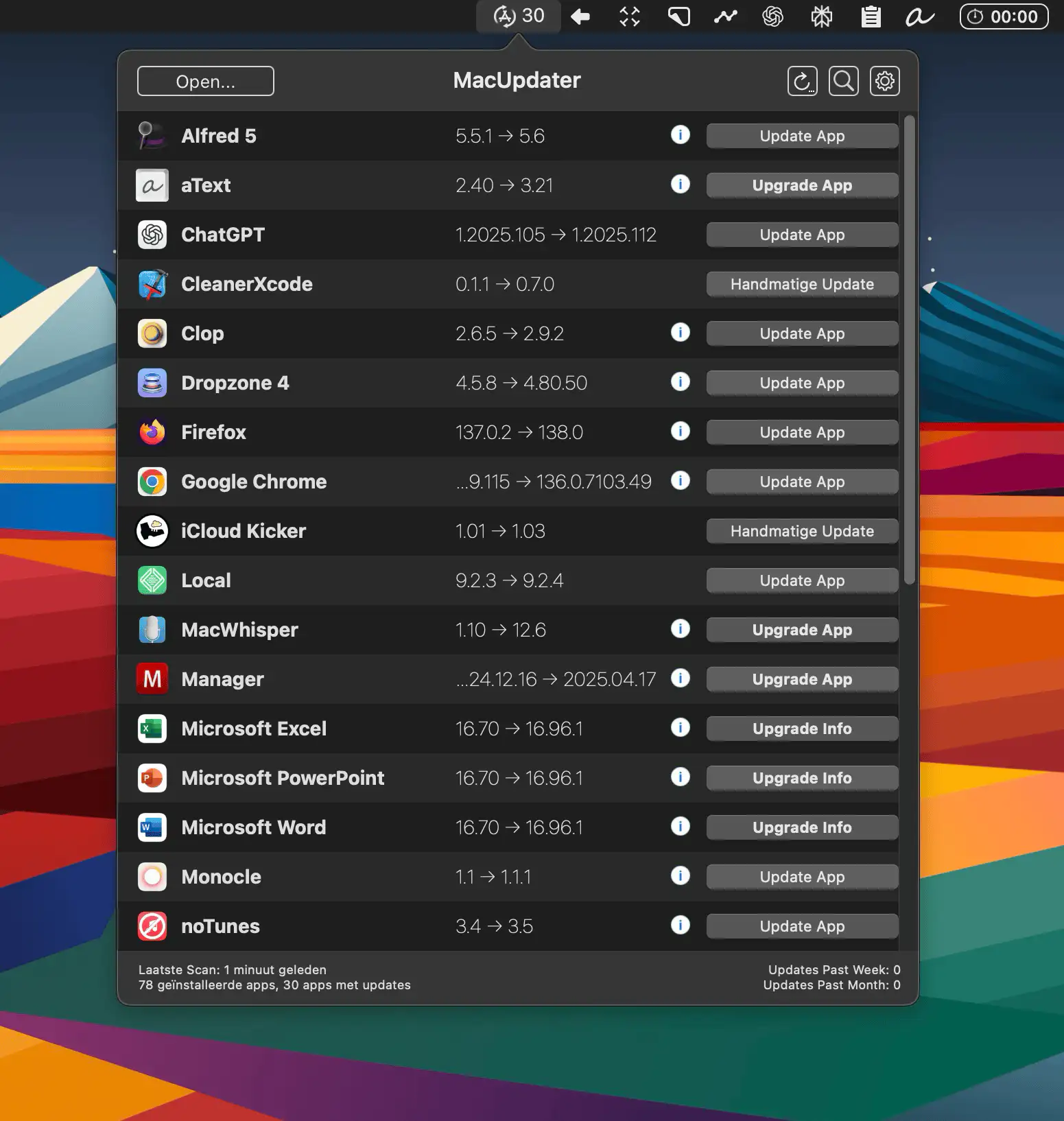
Task: Click the left arrow menu bar icon
Action: (580, 16)
